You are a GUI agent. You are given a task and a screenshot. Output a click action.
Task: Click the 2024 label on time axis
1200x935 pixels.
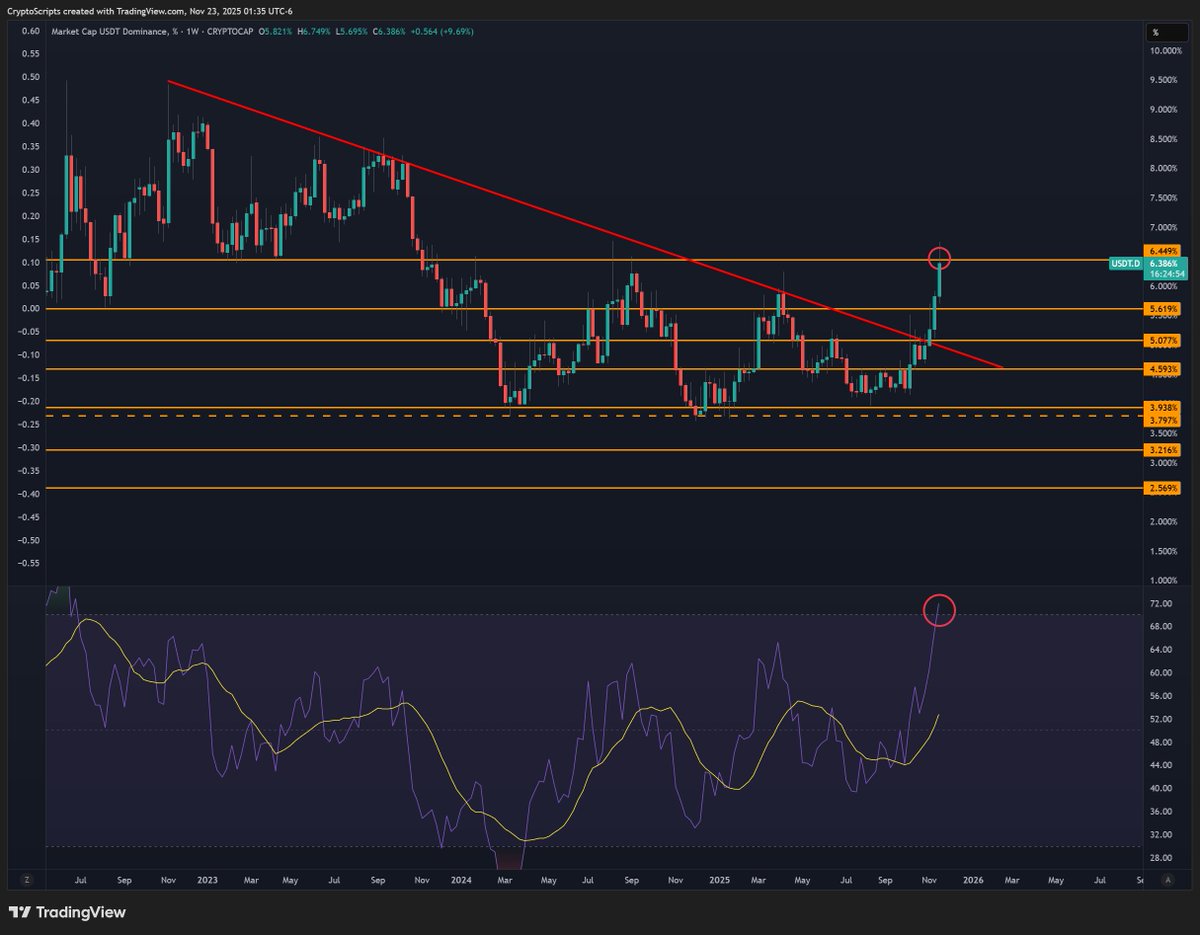(x=463, y=880)
